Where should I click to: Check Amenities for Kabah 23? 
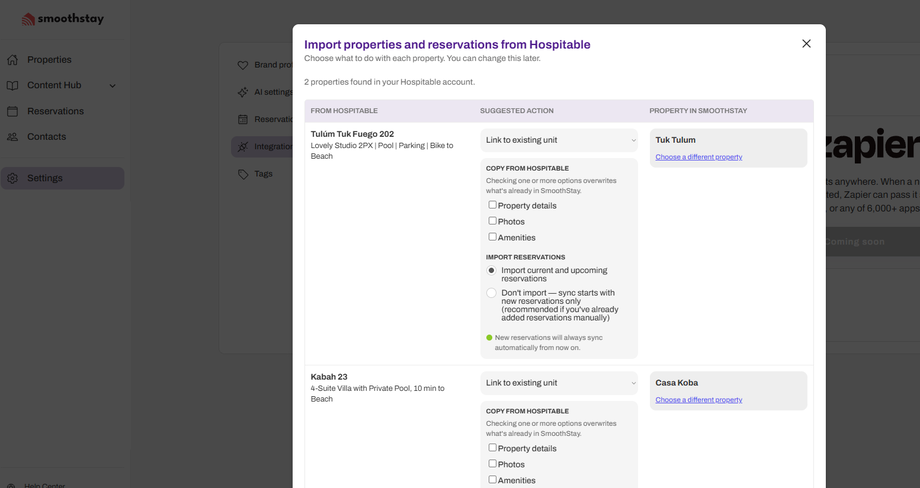492,479
